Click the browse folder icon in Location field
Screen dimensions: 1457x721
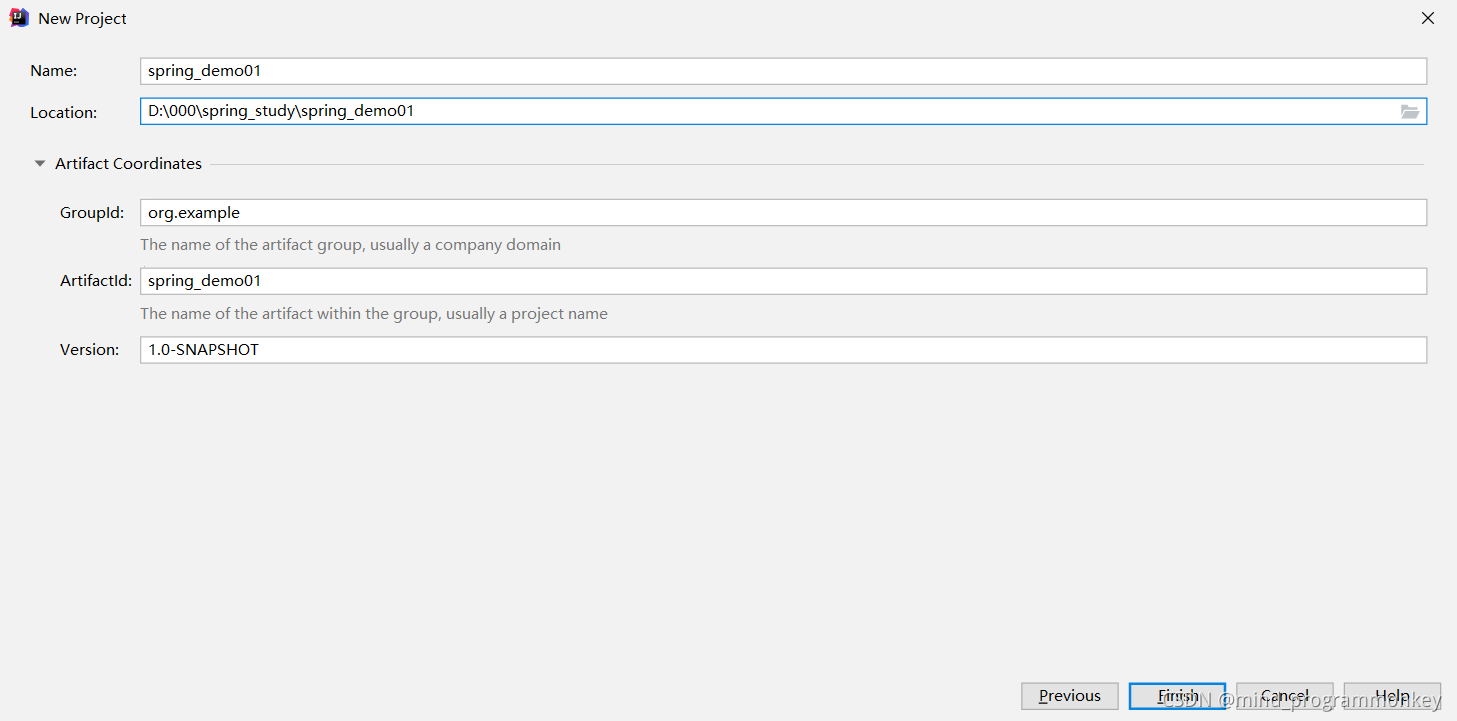1410,112
